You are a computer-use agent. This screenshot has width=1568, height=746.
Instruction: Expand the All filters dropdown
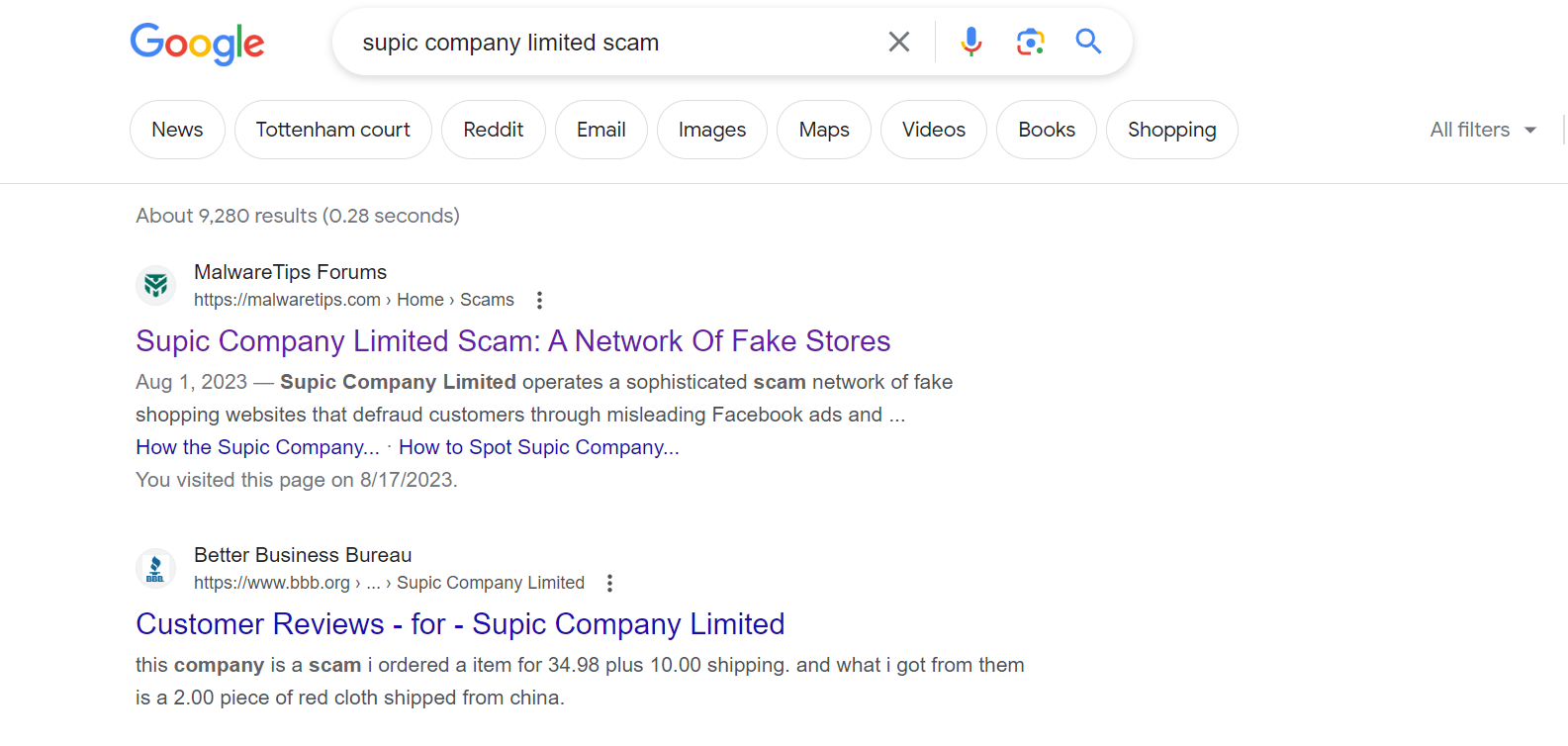click(1481, 130)
